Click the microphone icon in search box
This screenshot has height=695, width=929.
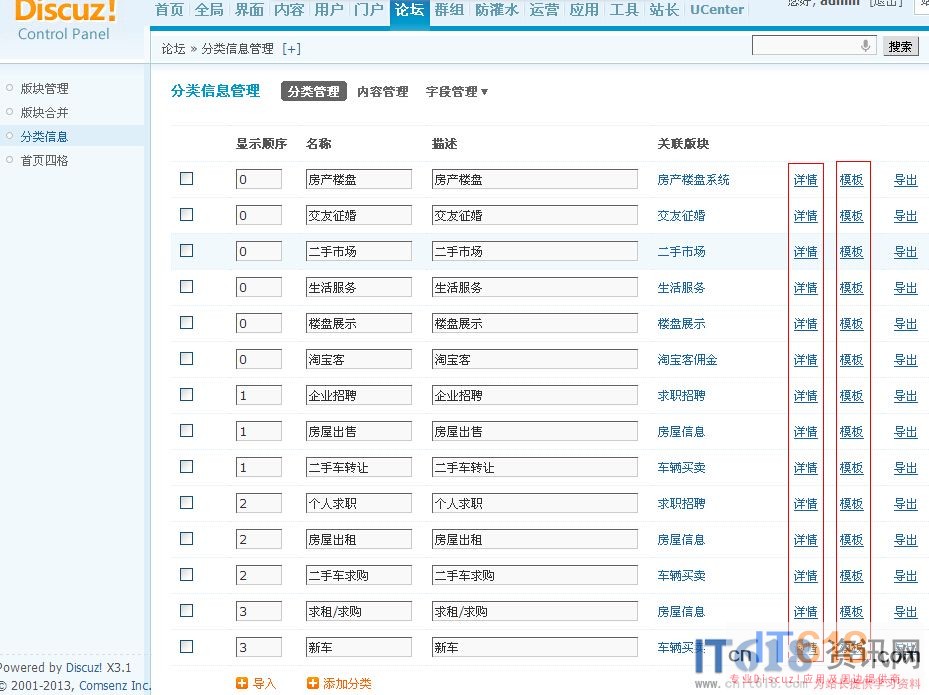pyautogui.click(x=865, y=46)
